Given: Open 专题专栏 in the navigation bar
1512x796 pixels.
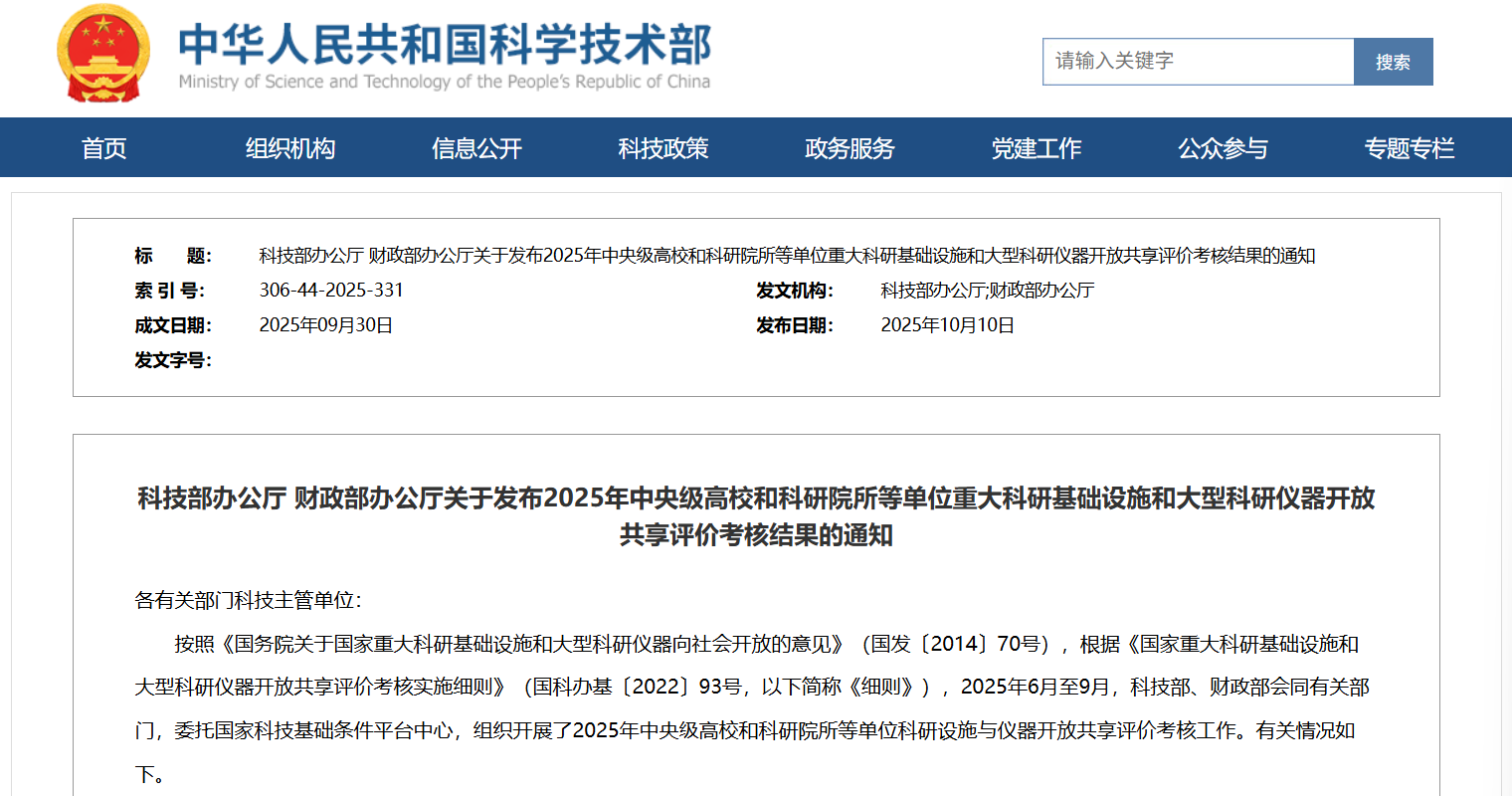Looking at the screenshot, I should (1410, 148).
